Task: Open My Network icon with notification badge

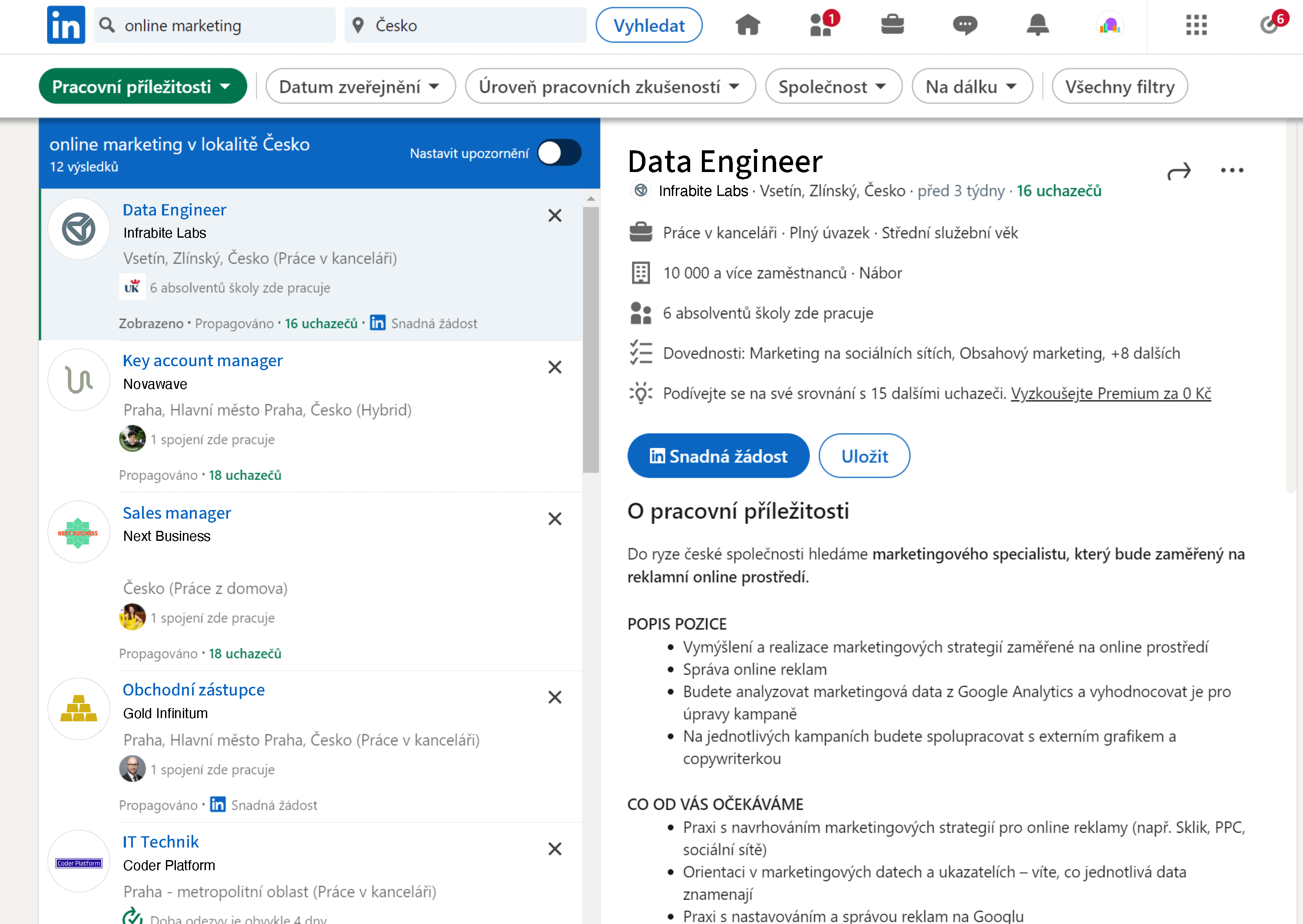Action: pos(823,24)
